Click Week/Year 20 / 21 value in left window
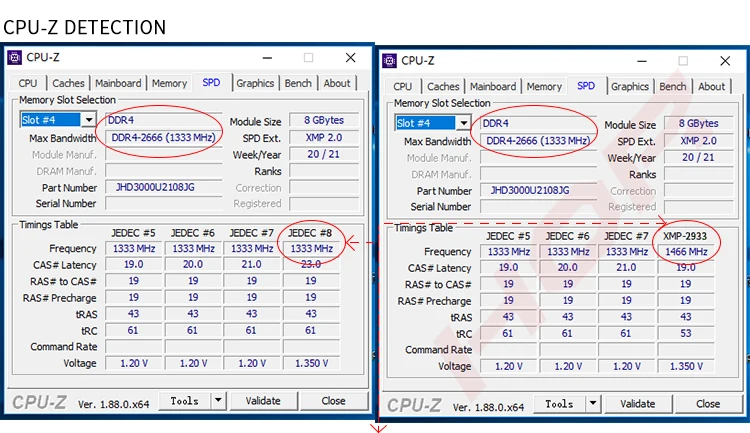750x433 pixels. pos(324,155)
